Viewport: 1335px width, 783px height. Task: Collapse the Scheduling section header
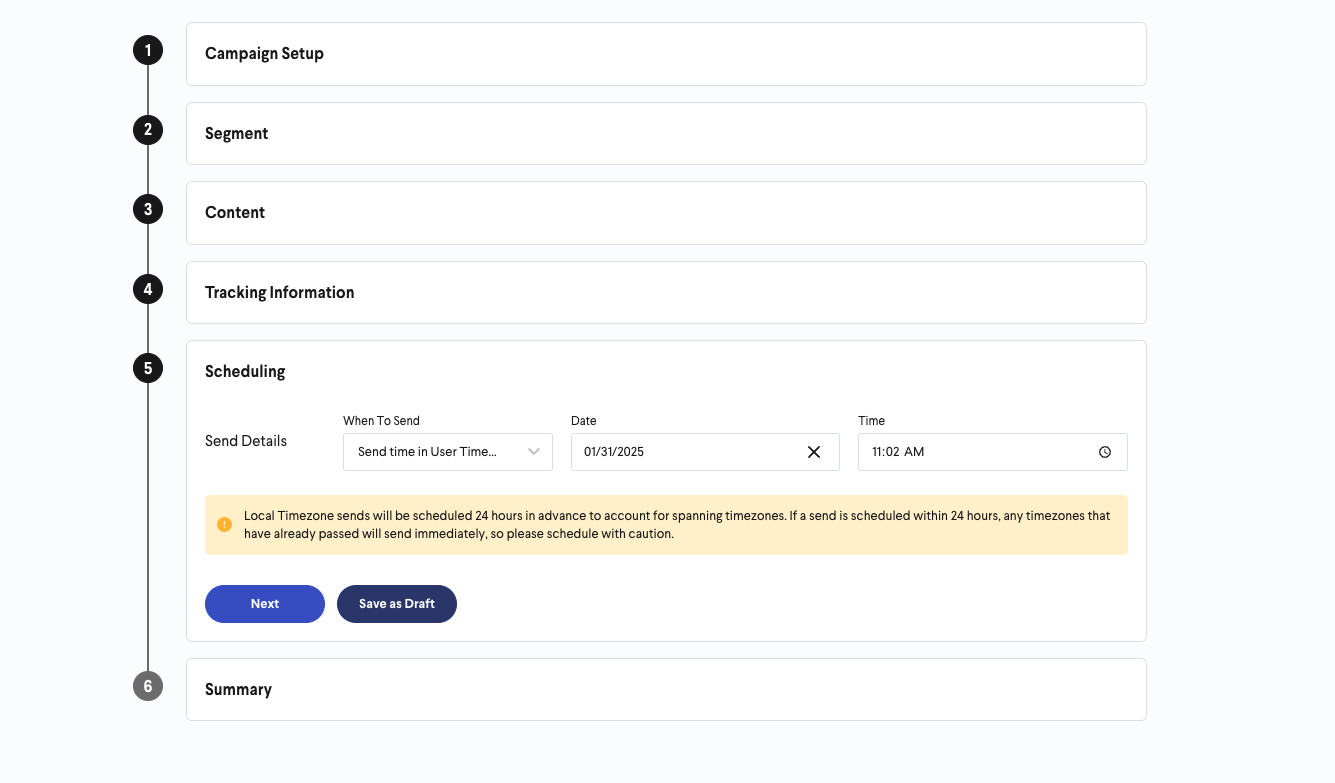[245, 371]
